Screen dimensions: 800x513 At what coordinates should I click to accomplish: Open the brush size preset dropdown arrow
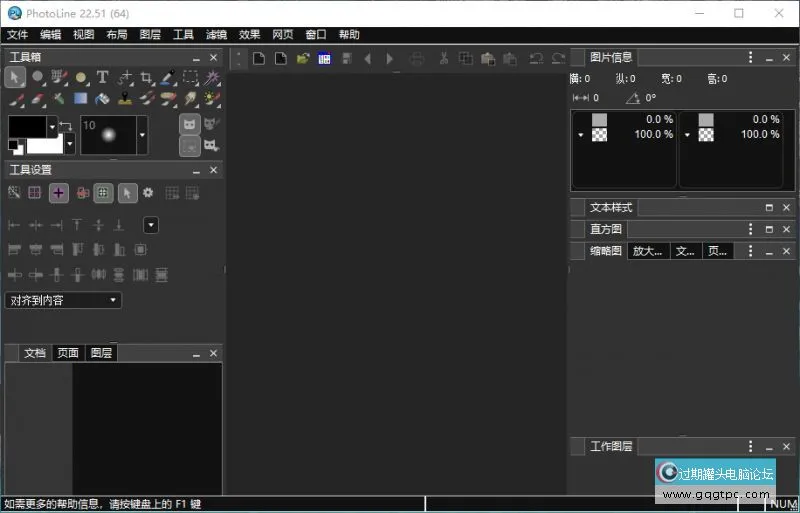[x=142, y=134]
